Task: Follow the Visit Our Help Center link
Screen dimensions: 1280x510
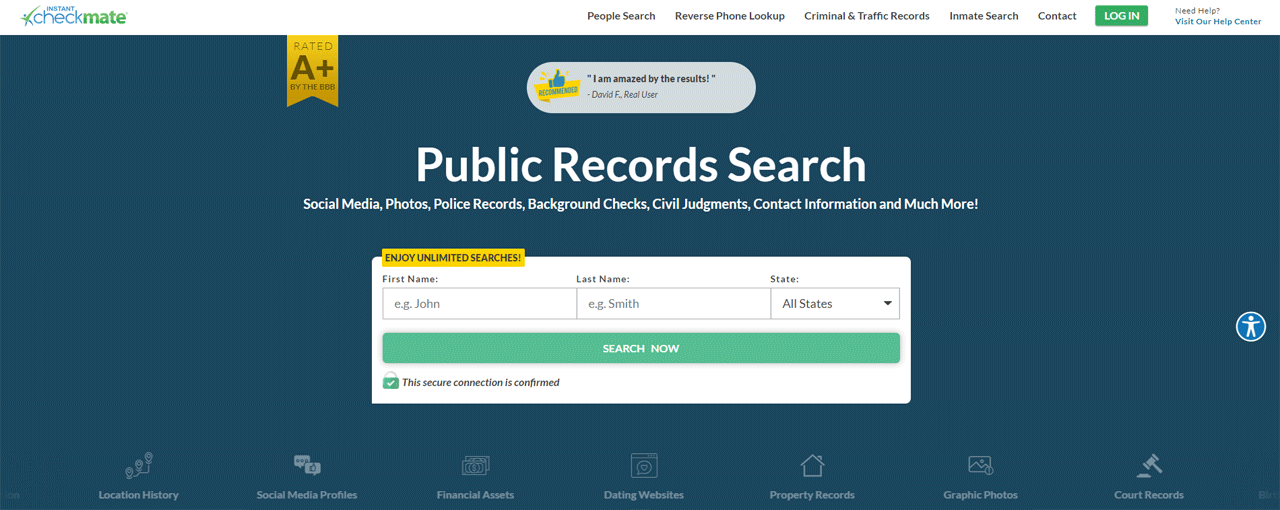Action: [x=1218, y=22]
